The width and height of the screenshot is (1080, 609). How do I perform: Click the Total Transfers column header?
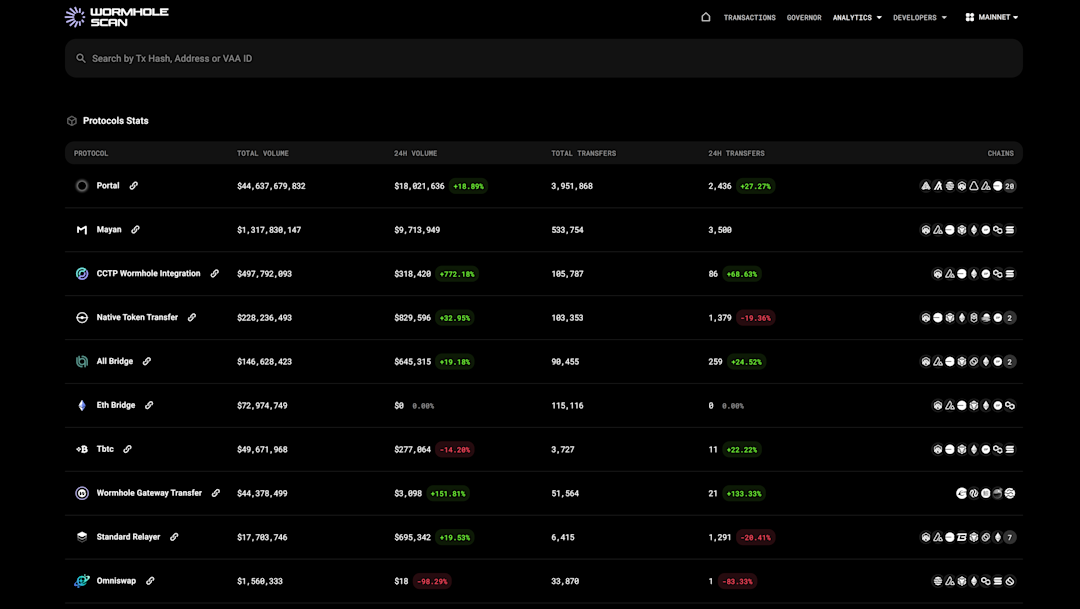tap(583, 153)
